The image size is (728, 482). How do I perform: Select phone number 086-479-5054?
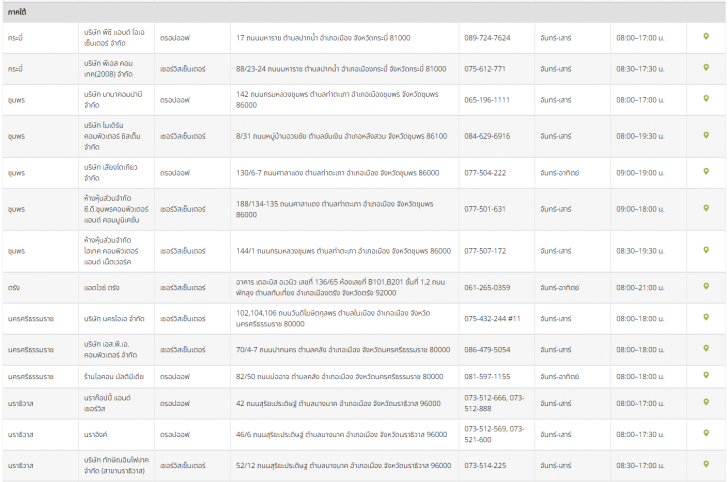[487, 350]
